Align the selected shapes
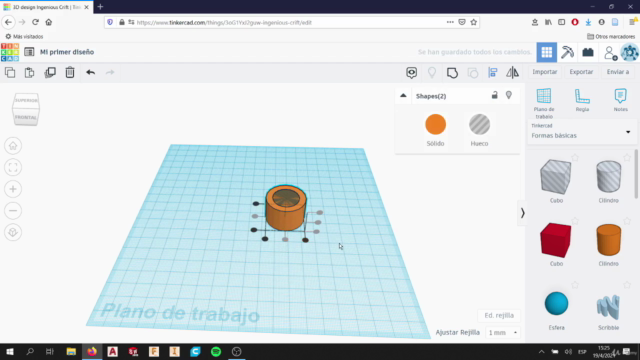This screenshot has height=360, width=640. pyautogui.click(x=493, y=73)
